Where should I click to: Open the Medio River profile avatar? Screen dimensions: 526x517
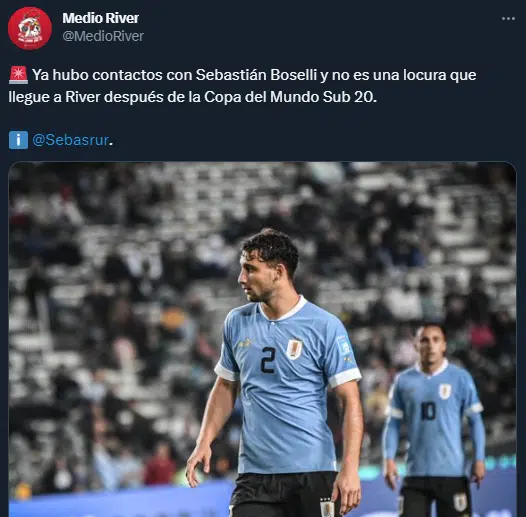point(30,29)
